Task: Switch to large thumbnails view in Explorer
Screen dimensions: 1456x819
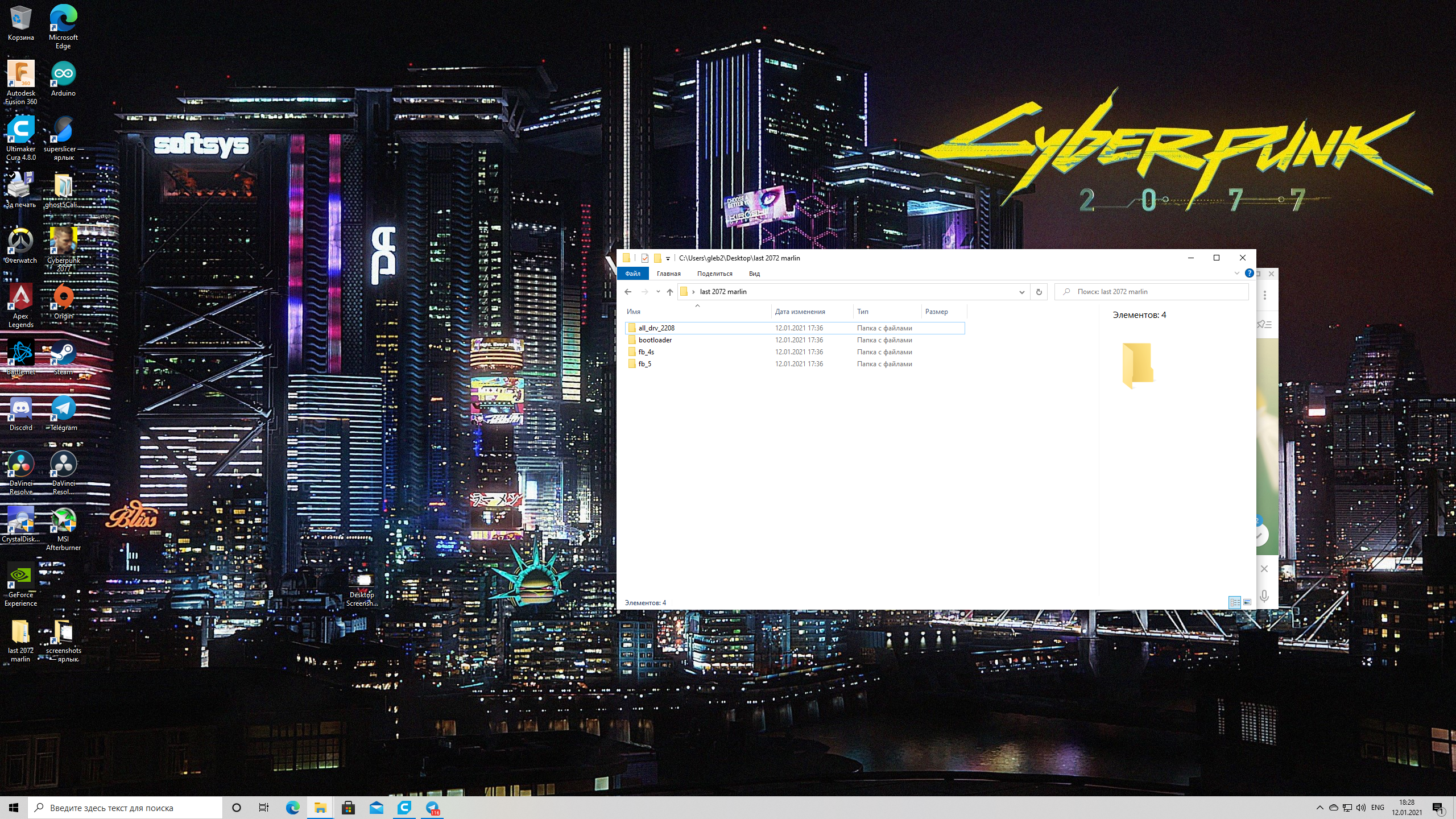Action: [1247, 602]
